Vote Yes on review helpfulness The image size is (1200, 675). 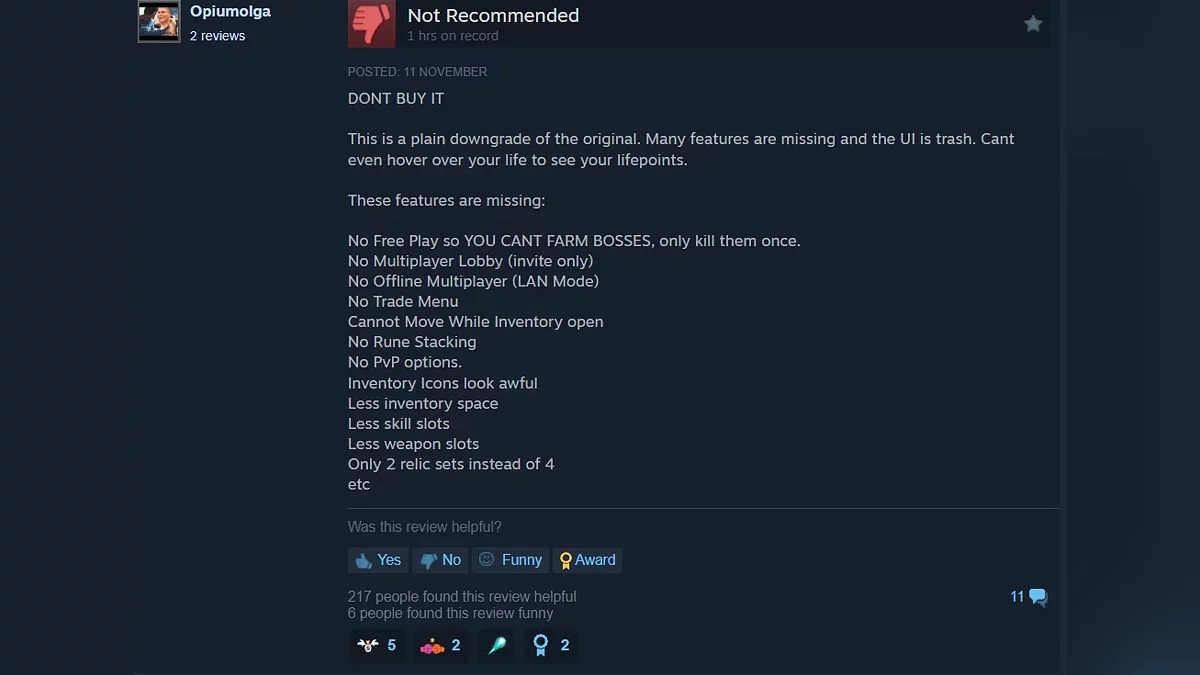[377, 560]
